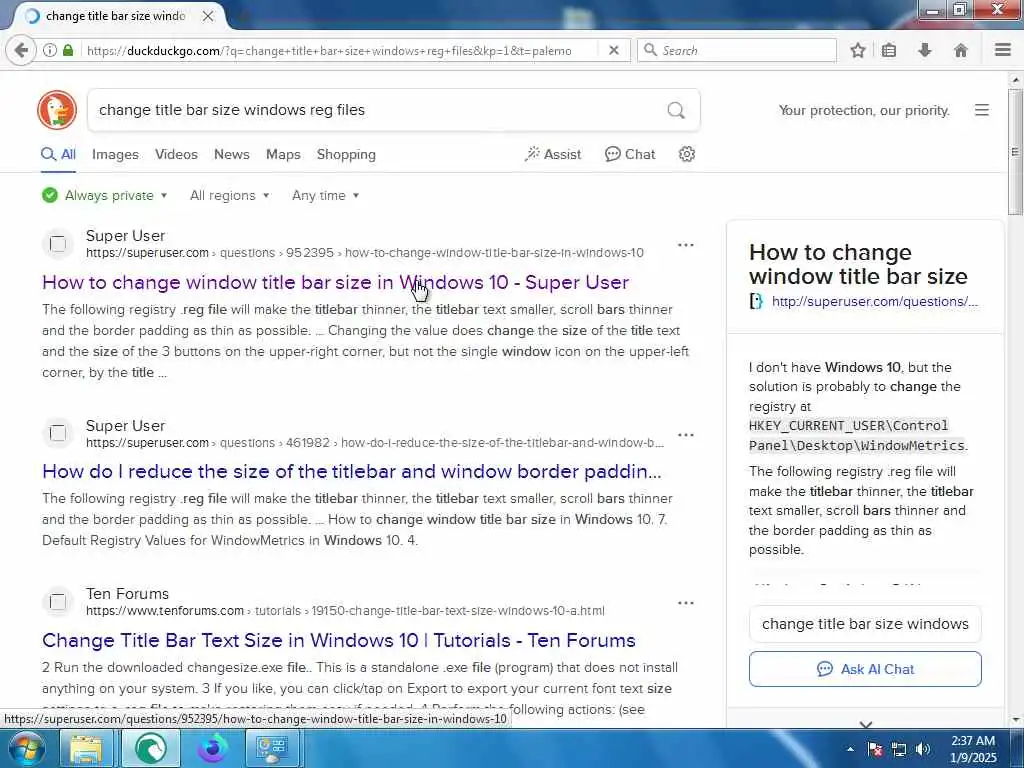Click the Assist button
The height and width of the screenshot is (768, 1024).
point(552,154)
